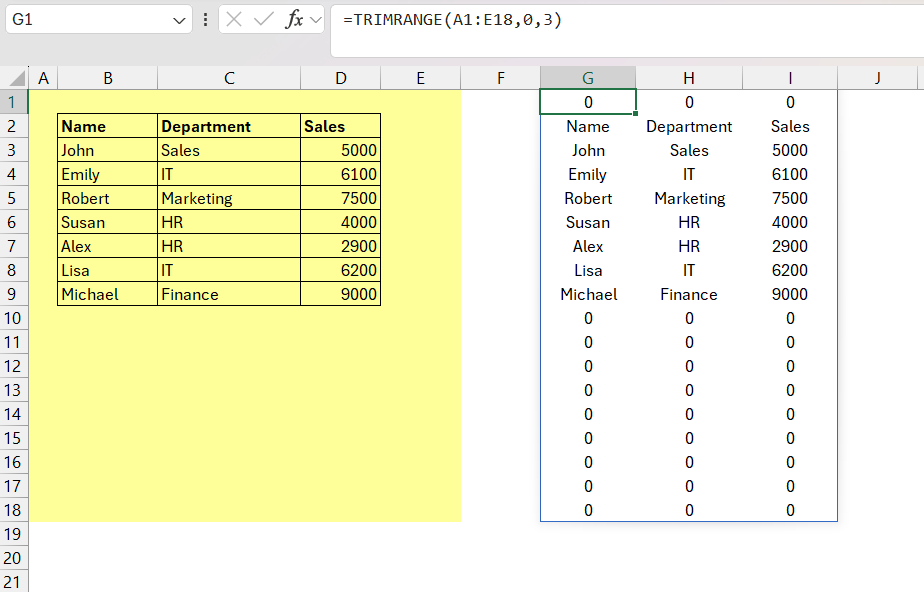Click the 7500 value in column I
The image size is (924, 592).
coord(789,198)
